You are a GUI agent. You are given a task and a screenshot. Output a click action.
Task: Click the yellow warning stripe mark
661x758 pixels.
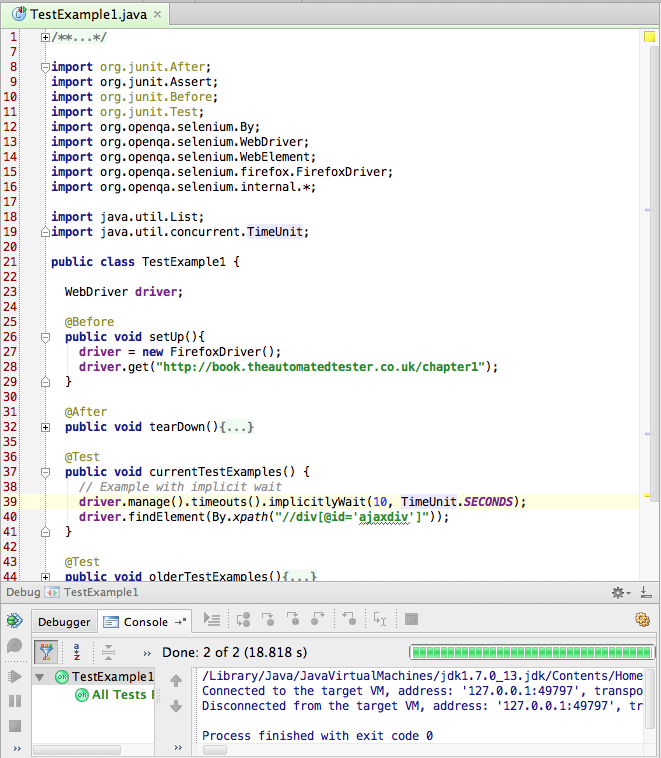click(647, 495)
